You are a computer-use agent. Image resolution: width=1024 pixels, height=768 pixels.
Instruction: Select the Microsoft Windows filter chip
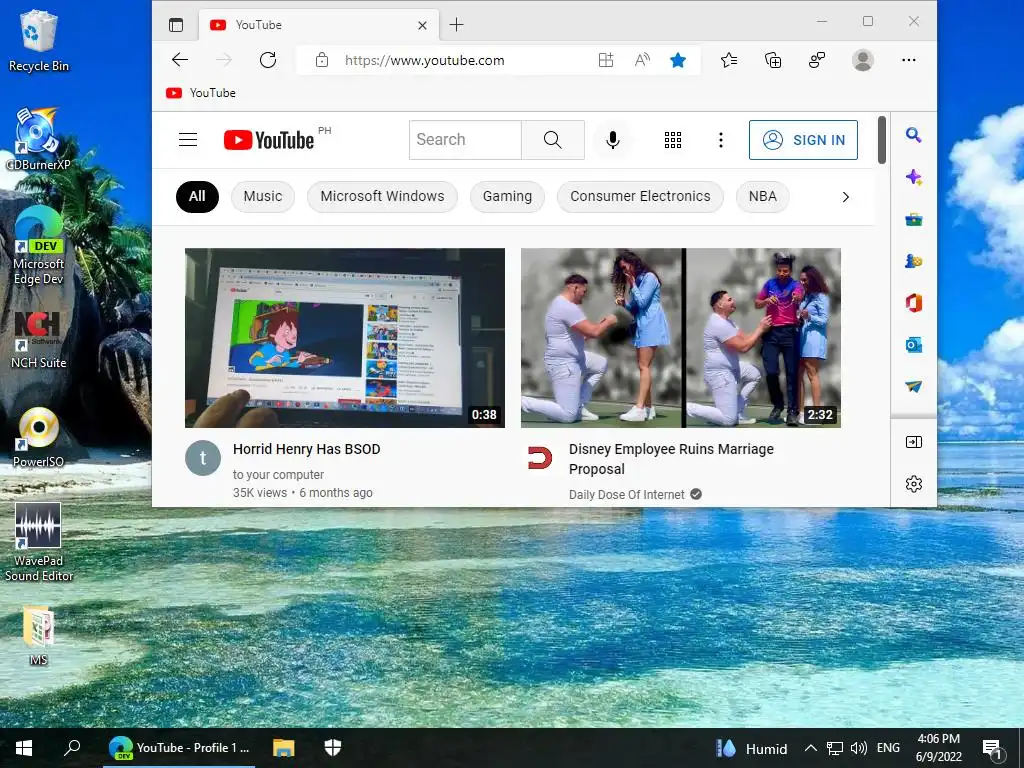(x=382, y=197)
